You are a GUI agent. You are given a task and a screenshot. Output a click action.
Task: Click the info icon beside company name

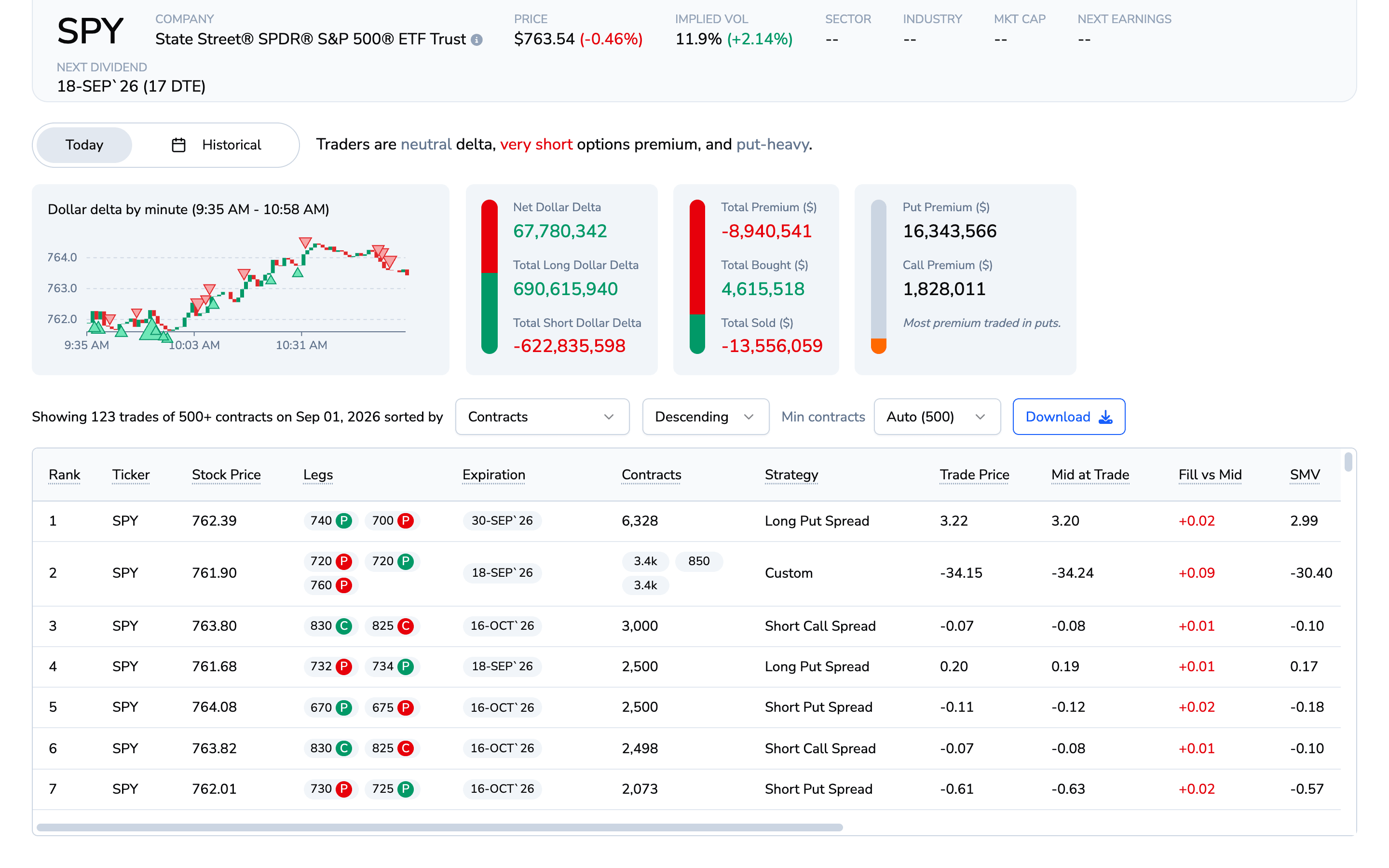pyautogui.click(x=477, y=40)
